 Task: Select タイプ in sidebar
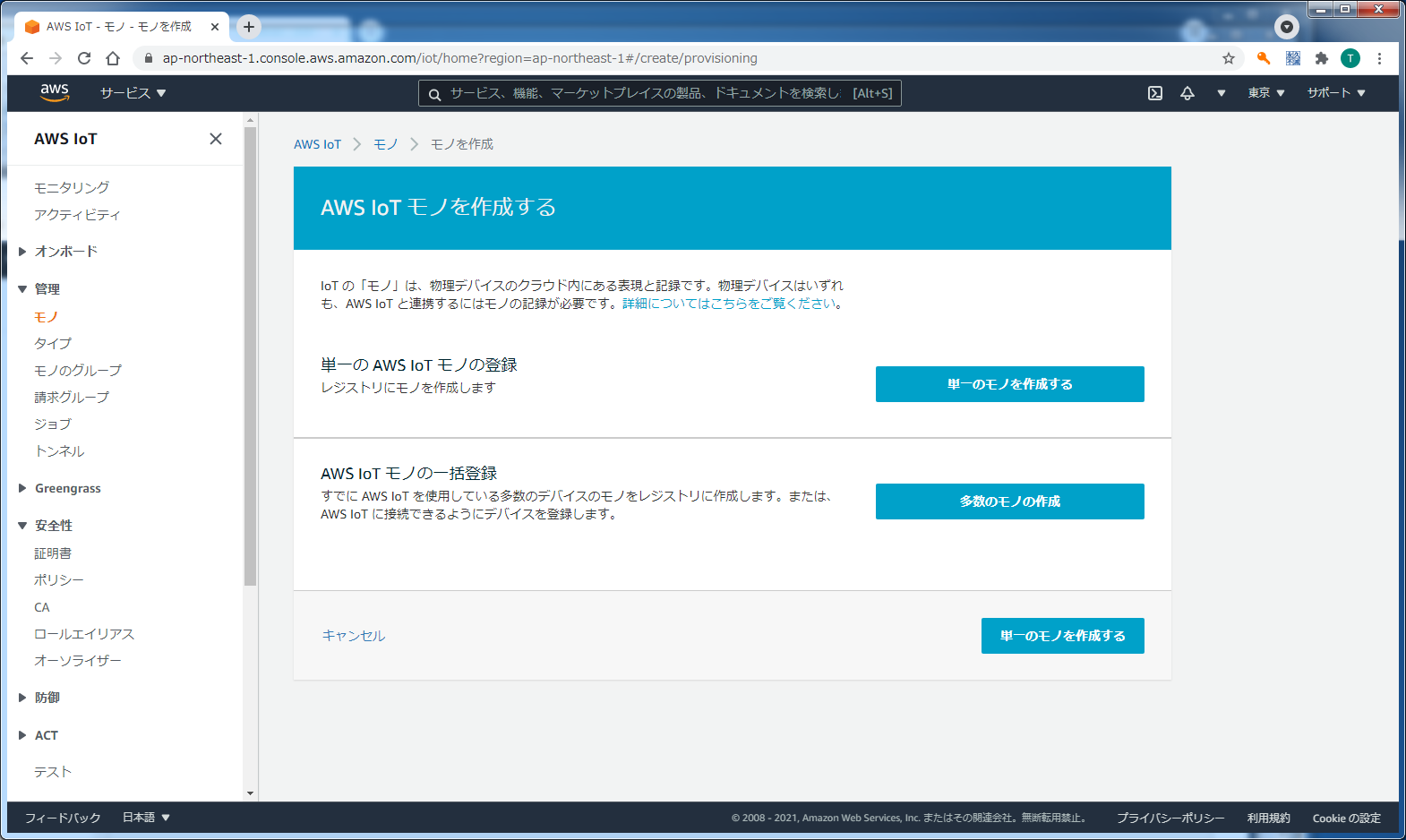(x=53, y=344)
